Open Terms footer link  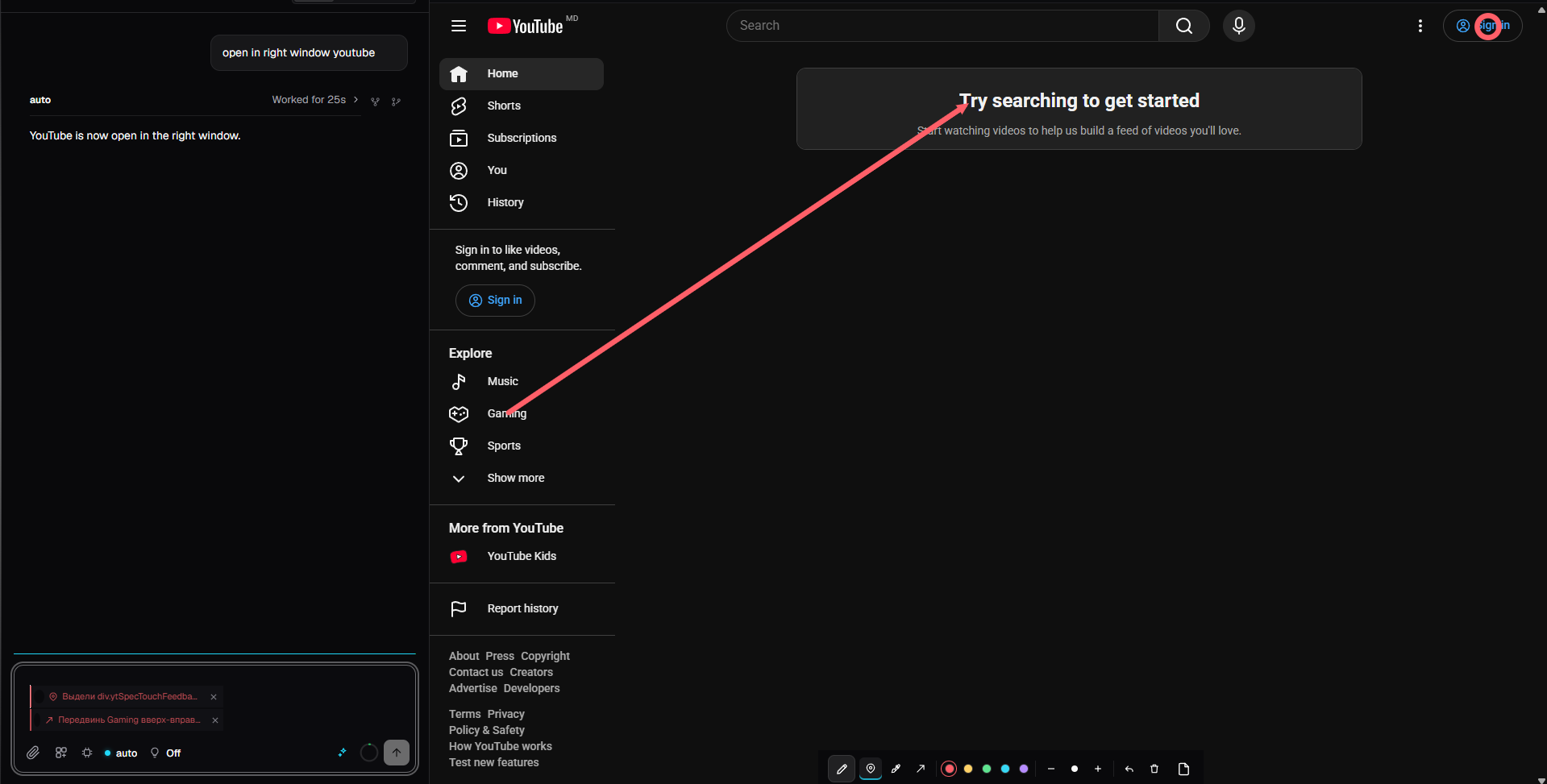click(465, 714)
